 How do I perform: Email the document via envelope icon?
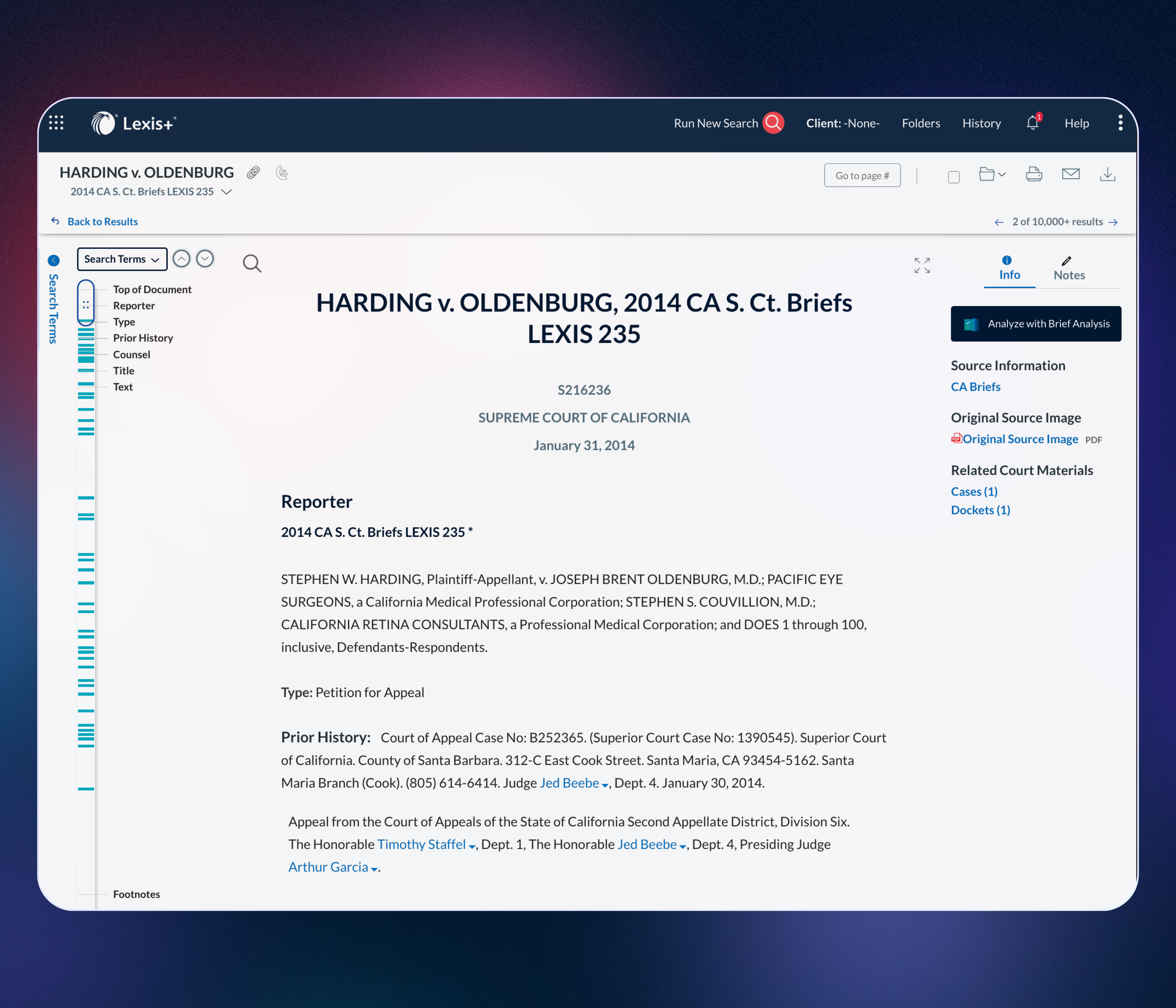coord(1070,174)
